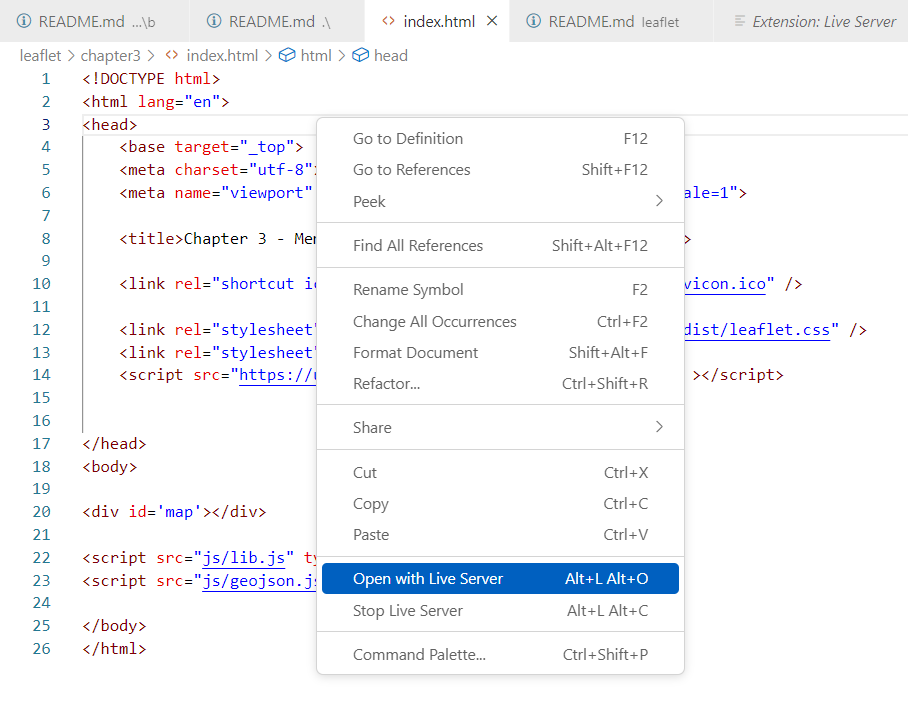Click line number 10 in the gutter

41,283
